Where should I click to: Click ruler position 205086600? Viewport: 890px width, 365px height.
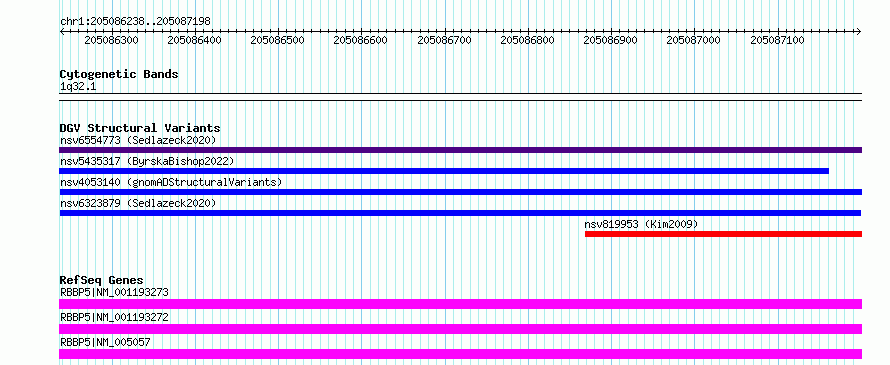pos(360,40)
